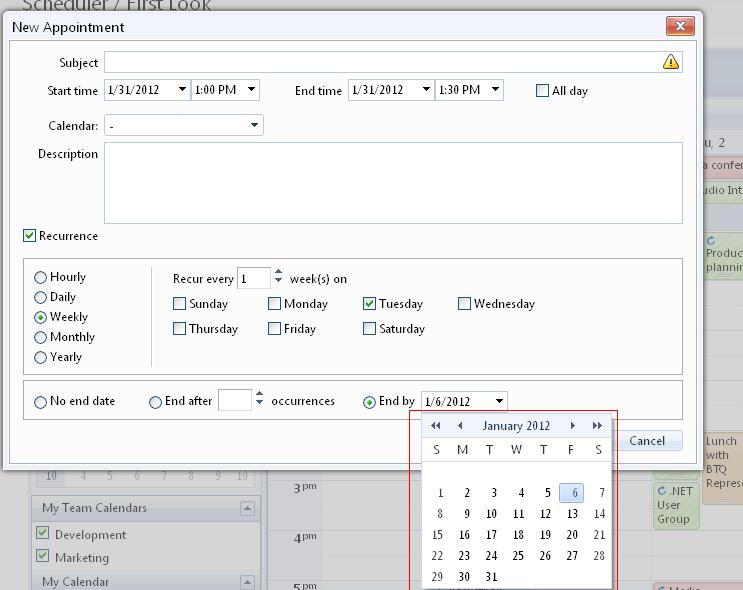Viewport: 743px width, 590px height.
Task: Increase the End after occurrences count
Action: (x=259, y=394)
